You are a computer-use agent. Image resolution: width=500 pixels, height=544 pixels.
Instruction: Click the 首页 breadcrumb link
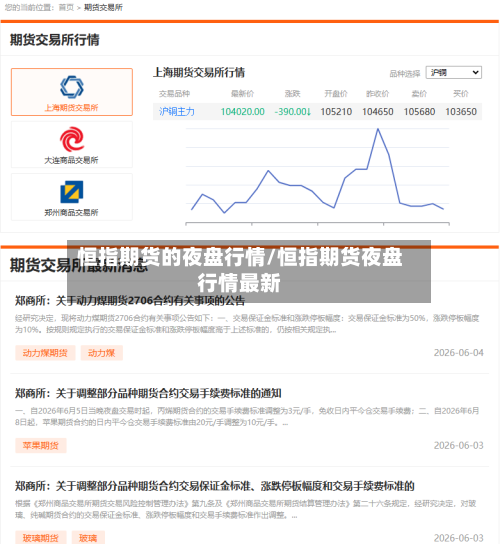[66, 7]
